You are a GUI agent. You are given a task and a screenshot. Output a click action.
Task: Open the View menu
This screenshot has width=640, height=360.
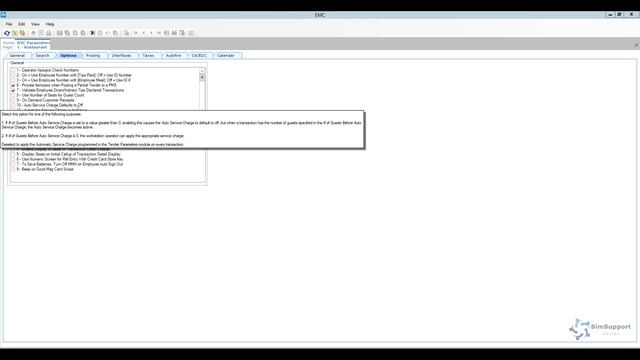(x=36, y=24)
